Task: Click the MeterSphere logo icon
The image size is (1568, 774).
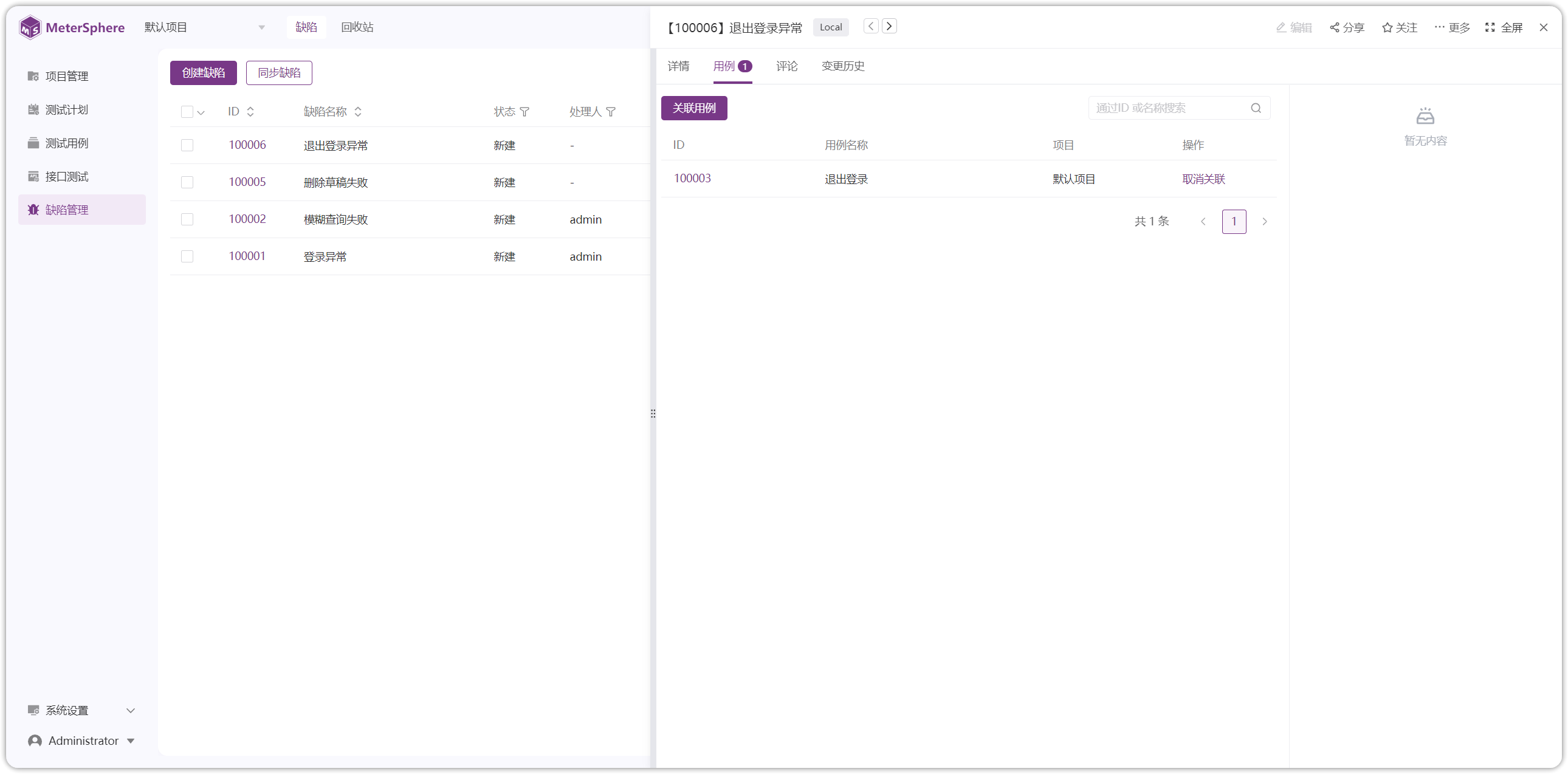Action: [30, 27]
